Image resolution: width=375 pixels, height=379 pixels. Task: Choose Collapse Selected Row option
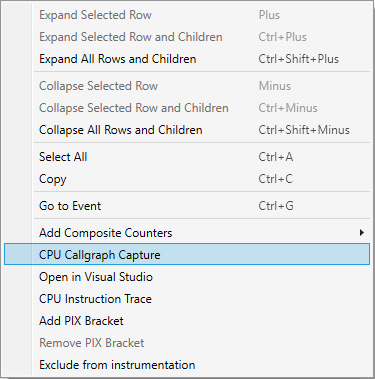[x=187, y=86]
